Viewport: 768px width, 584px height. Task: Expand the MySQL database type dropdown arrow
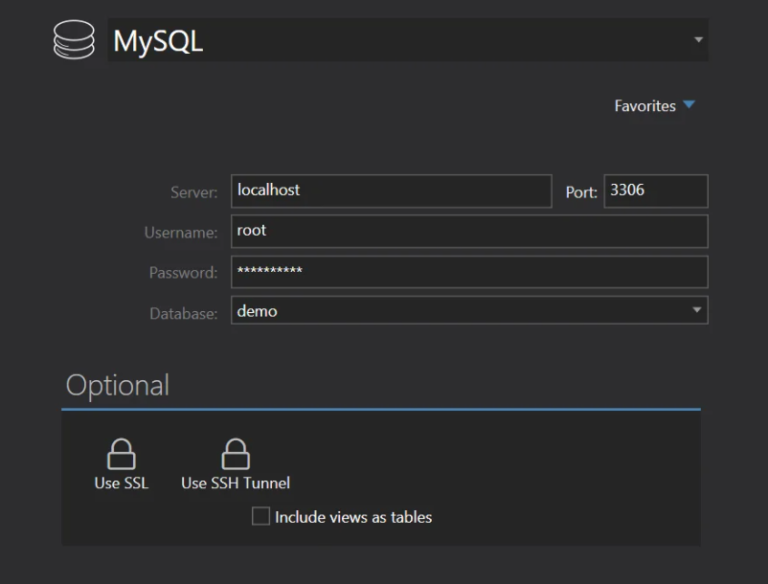point(698,40)
